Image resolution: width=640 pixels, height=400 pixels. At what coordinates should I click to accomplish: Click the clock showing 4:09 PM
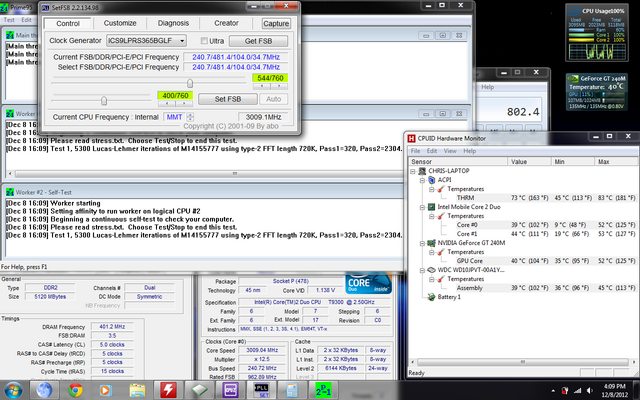[x=614, y=386]
